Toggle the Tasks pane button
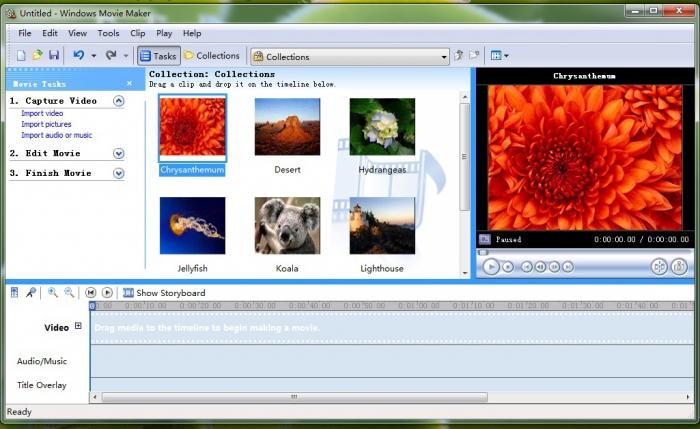This screenshot has height=429, width=700. click(x=158, y=56)
